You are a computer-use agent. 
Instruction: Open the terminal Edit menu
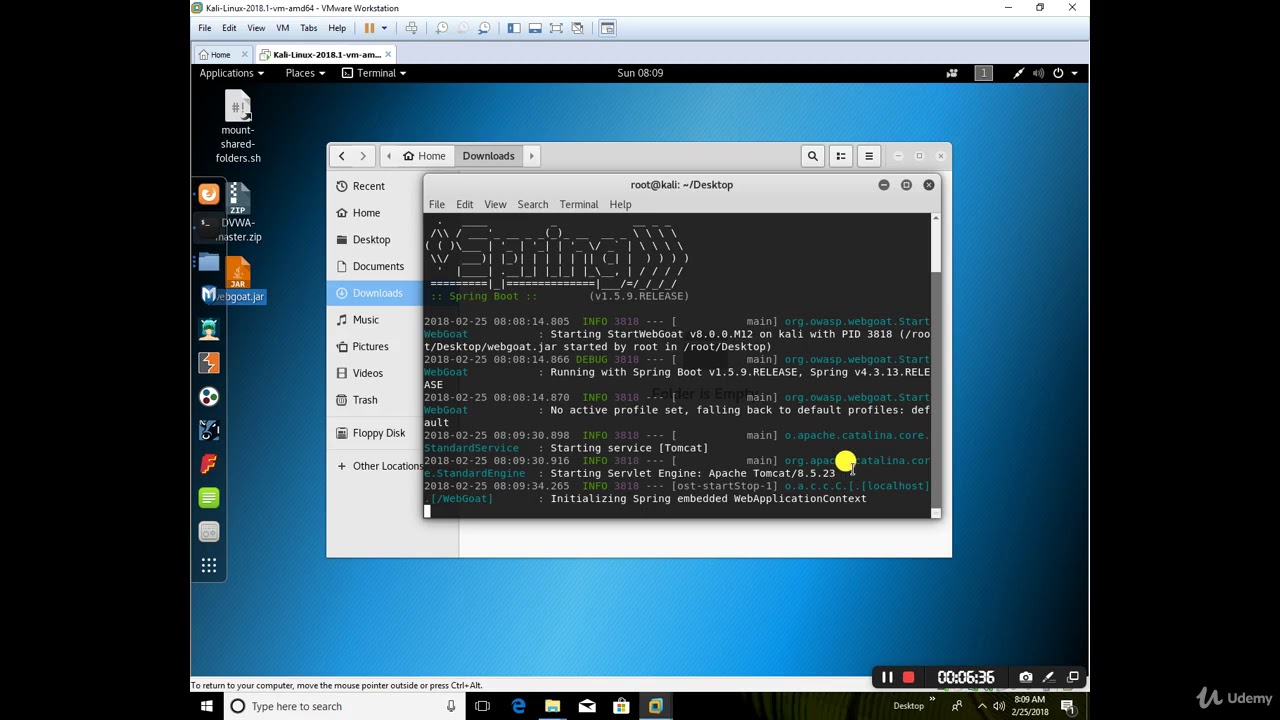pyautogui.click(x=465, y=204)
